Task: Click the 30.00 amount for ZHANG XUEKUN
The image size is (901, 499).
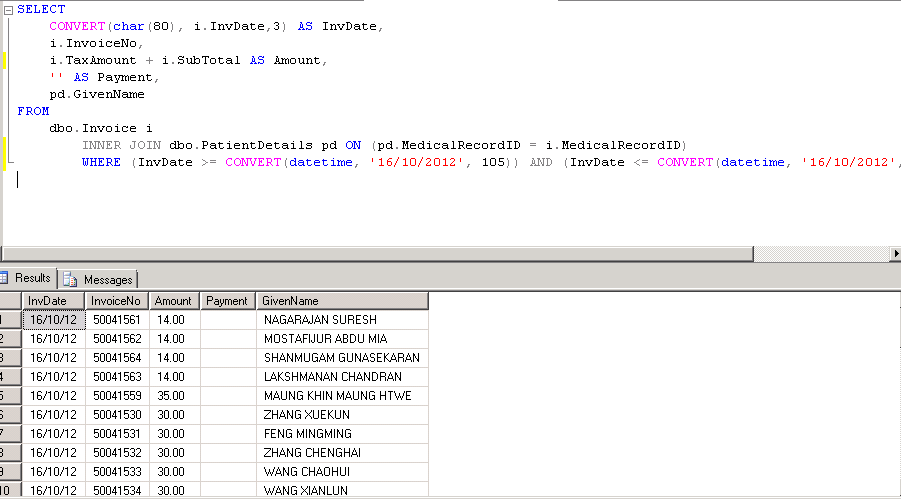Action: tap(175, 414)
